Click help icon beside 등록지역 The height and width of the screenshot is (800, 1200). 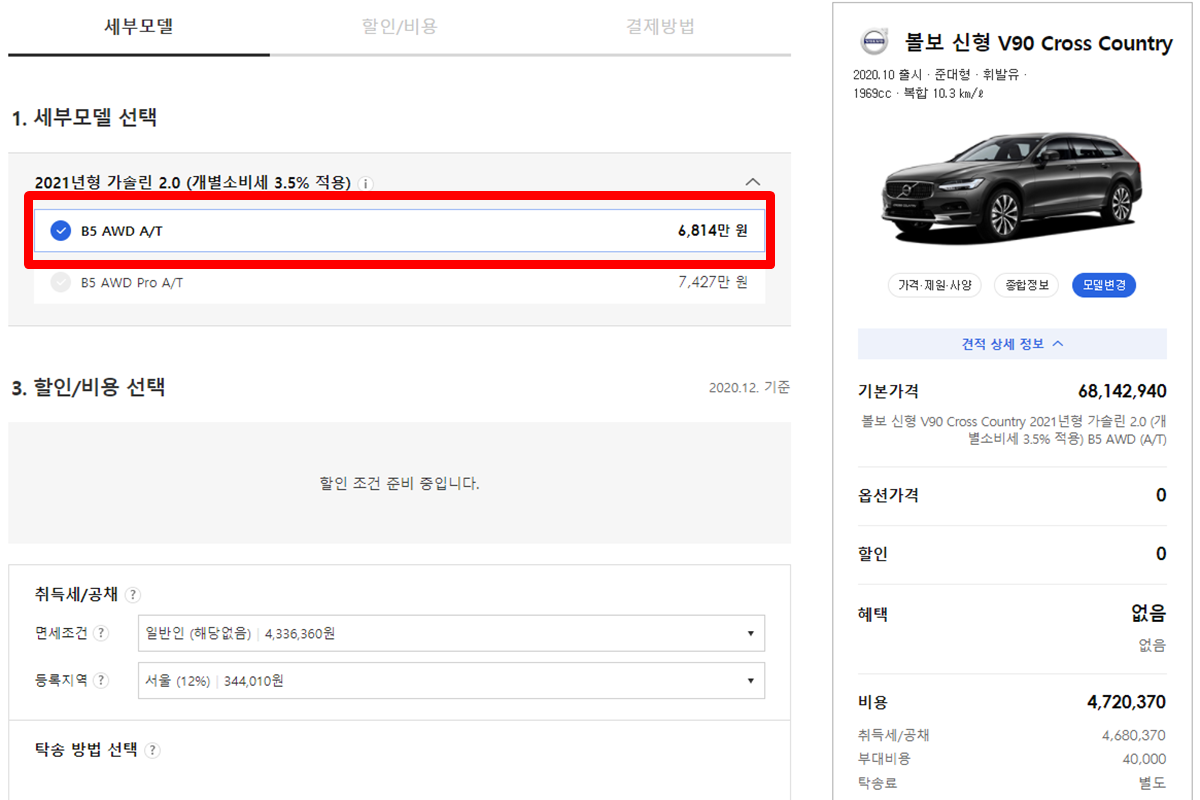[x=101, y=680]
